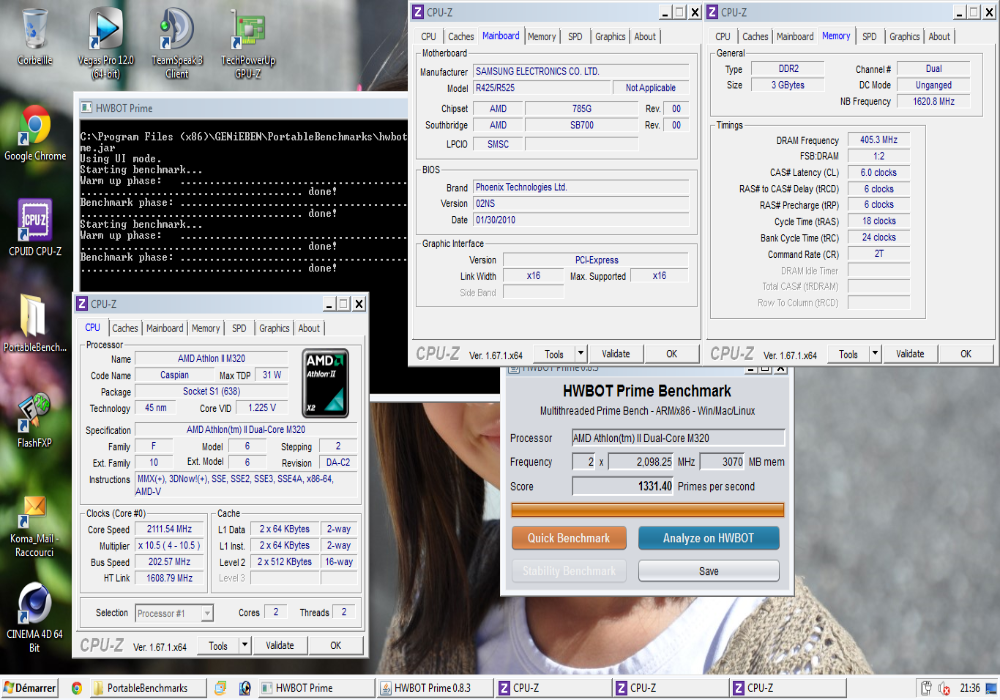This screenshot has height=700, width=1000.
Task: Click the first system tray device icon
Action: click(x=927, y=688)
